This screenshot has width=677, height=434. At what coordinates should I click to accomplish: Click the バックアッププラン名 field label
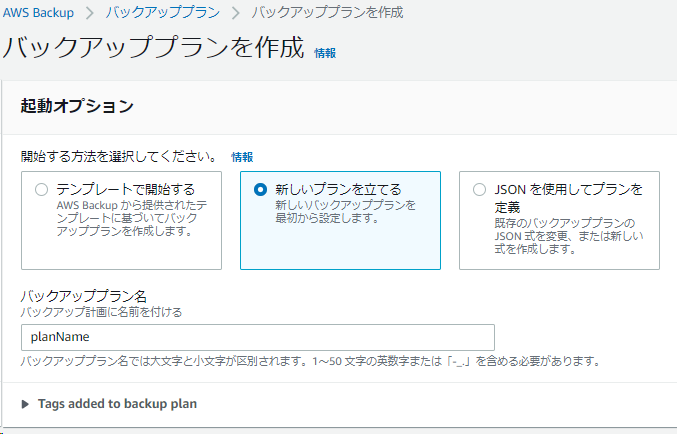84,297
